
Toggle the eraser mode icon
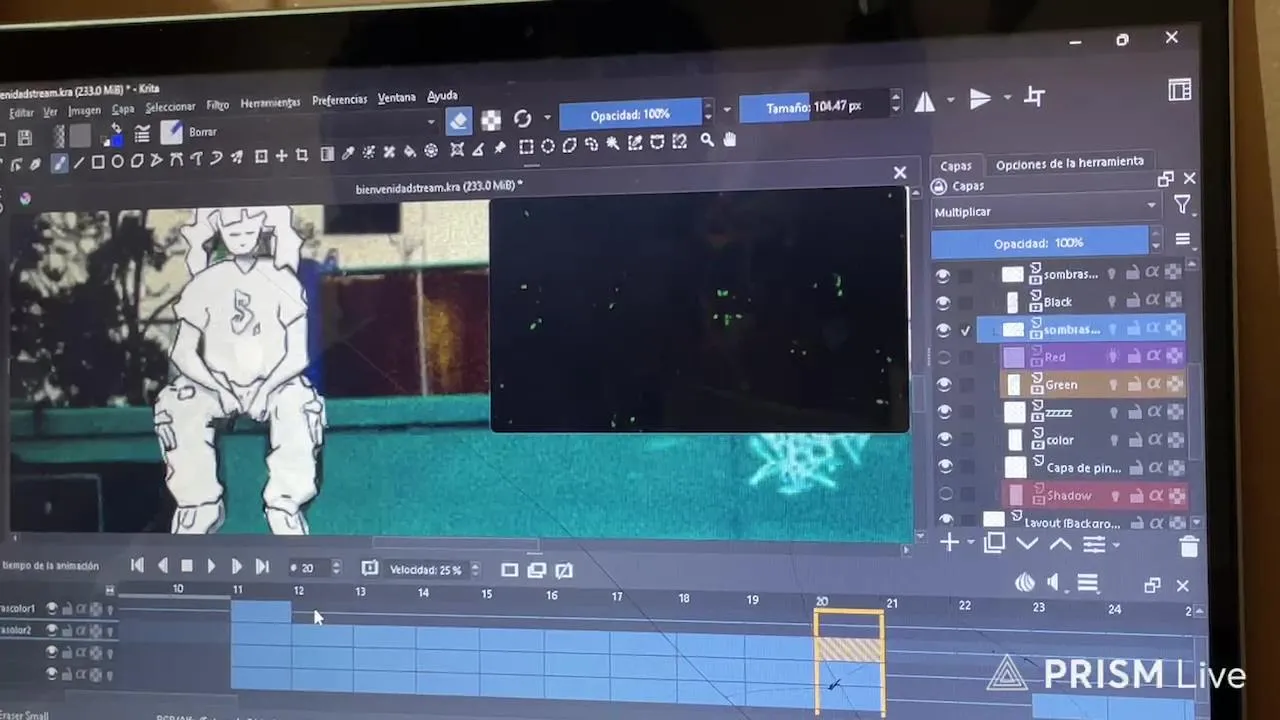click(458, 120)
